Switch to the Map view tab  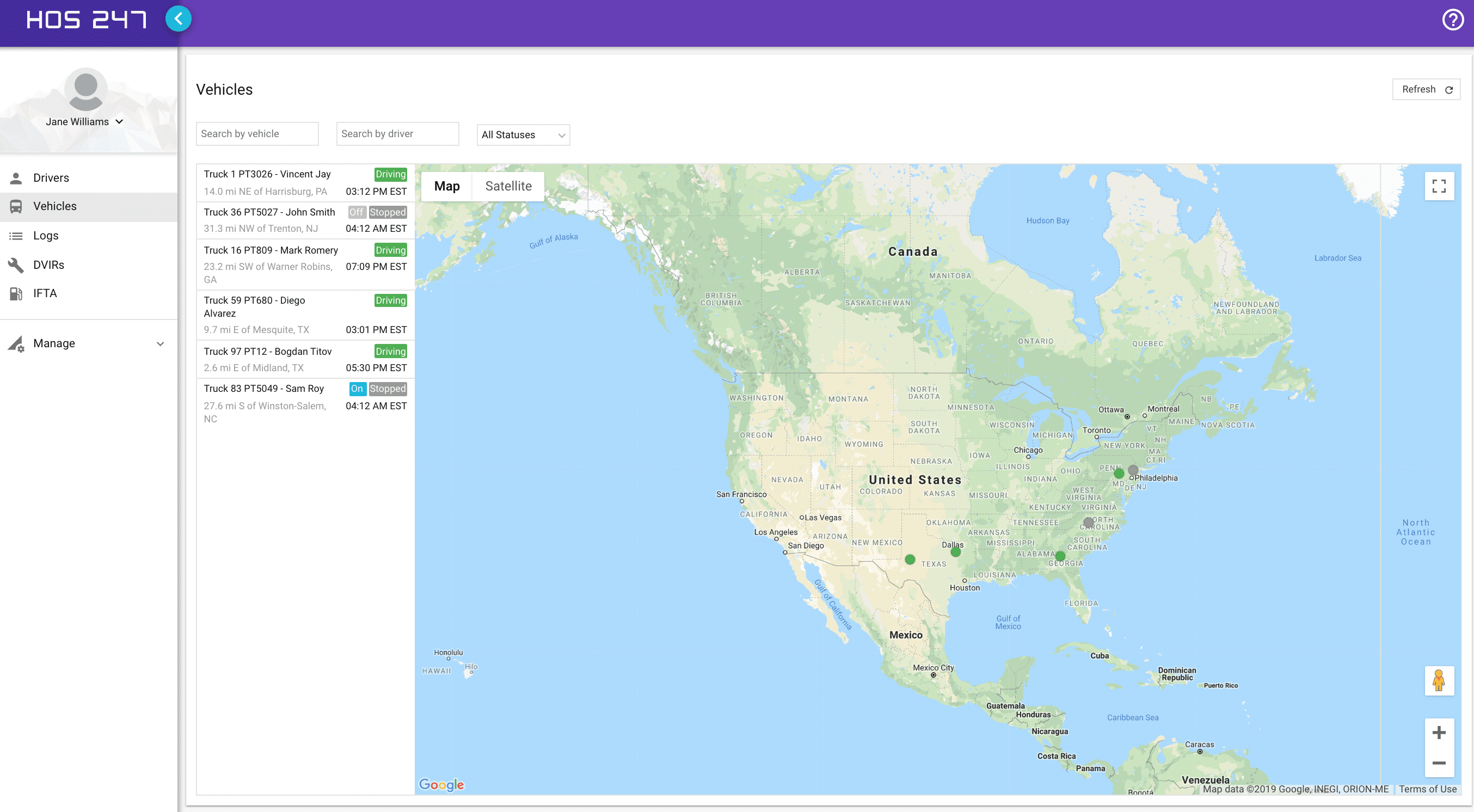pos(446,186)
